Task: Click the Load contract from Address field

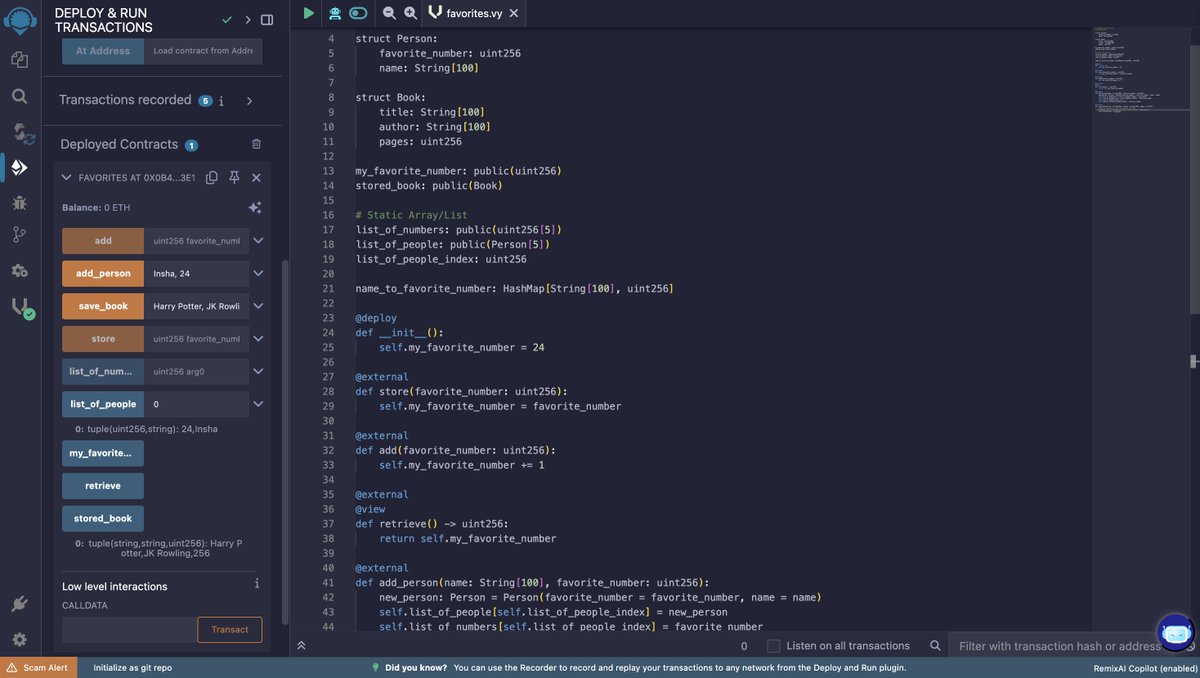Action: tap(203, 51)
